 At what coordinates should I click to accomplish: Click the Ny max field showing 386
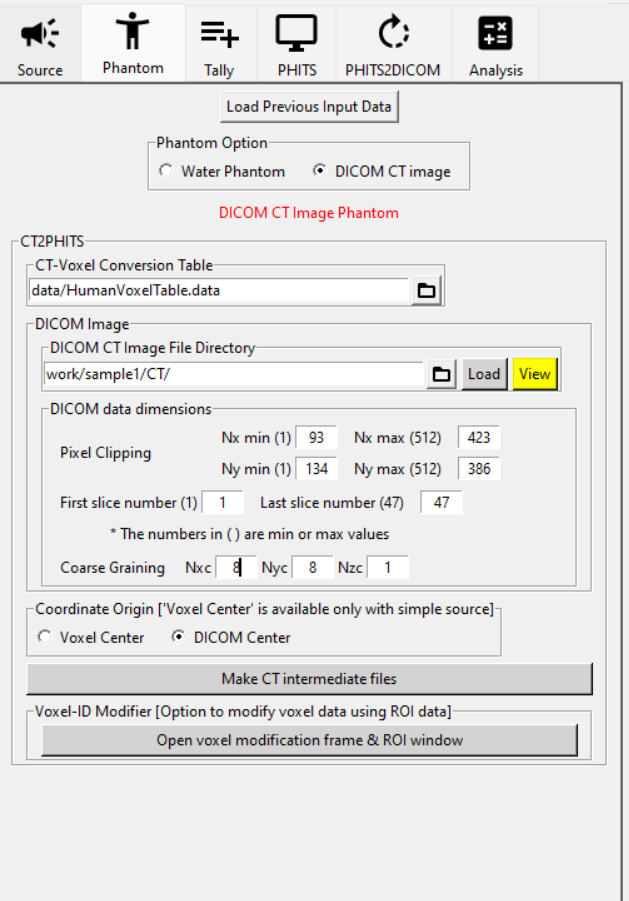coord(478,469)
